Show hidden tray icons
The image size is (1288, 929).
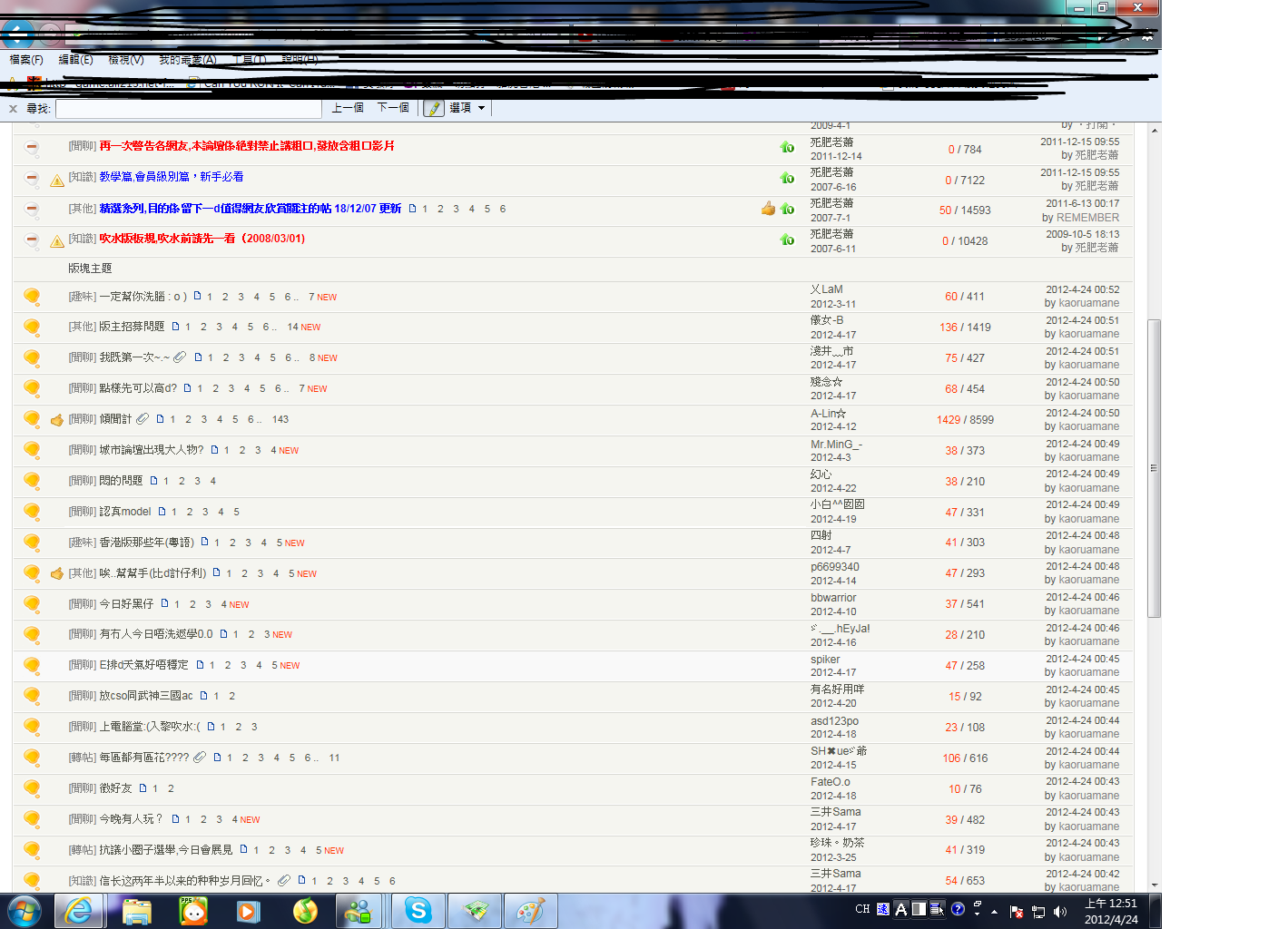tap(995, 911)
